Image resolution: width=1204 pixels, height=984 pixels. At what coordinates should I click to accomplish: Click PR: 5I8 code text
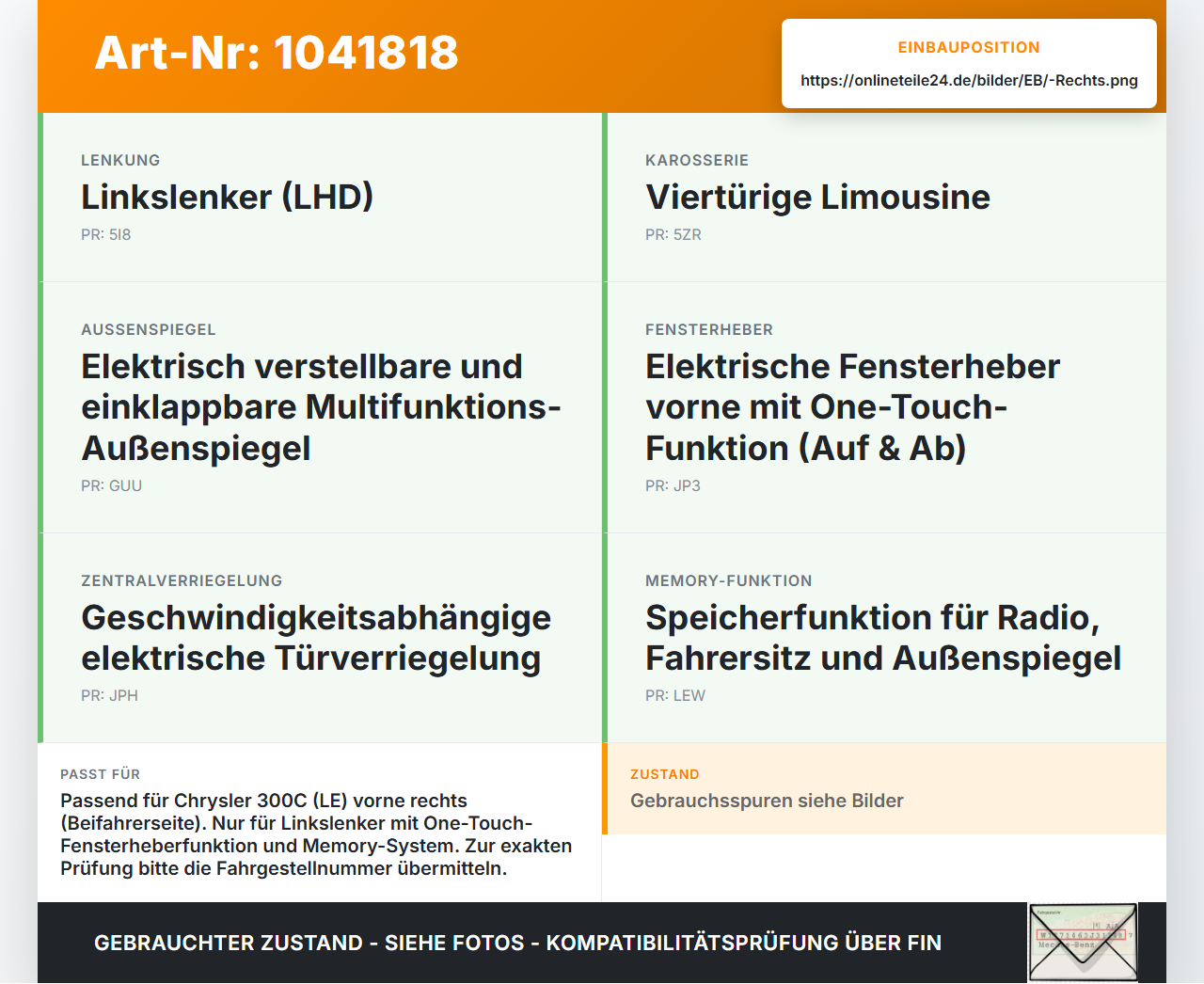(x=105, y=234)
